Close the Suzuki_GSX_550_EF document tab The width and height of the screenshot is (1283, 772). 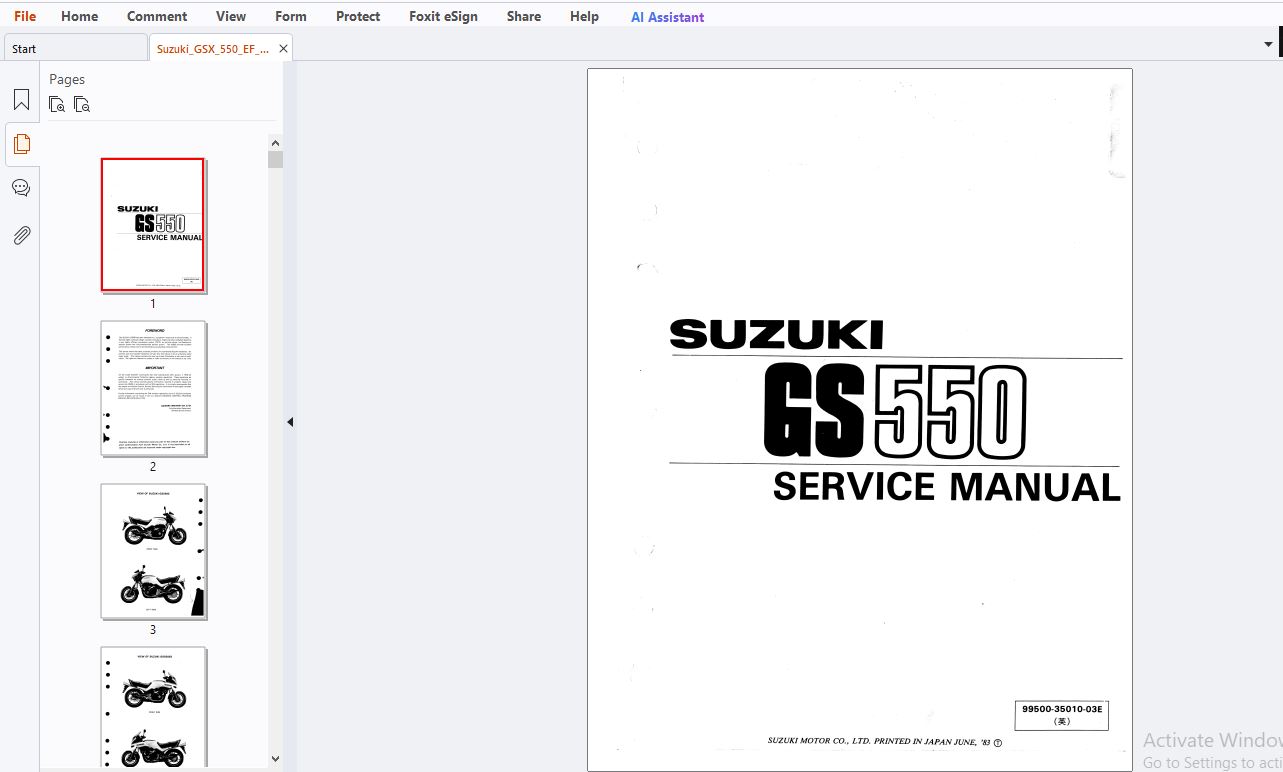[284, 48]
